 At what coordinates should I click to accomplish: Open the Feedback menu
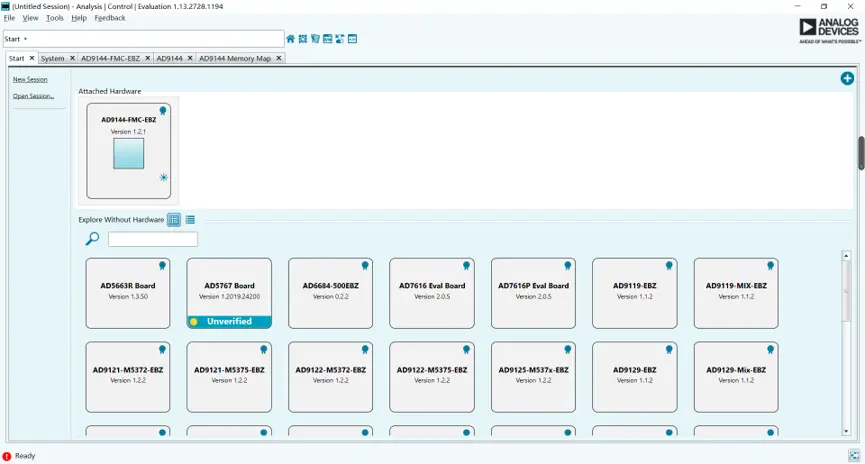tap(110, 18)
